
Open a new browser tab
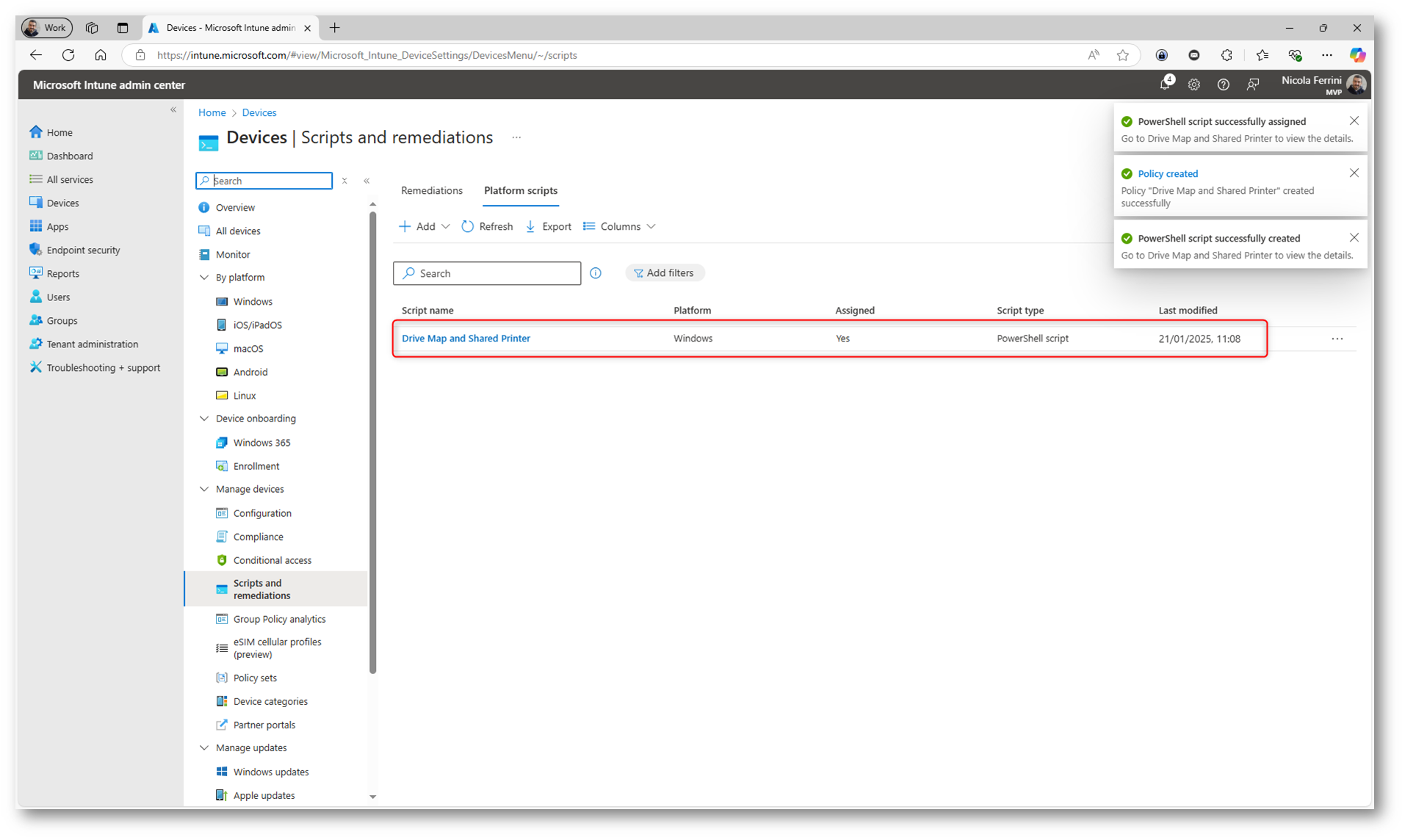pos(335,28)
